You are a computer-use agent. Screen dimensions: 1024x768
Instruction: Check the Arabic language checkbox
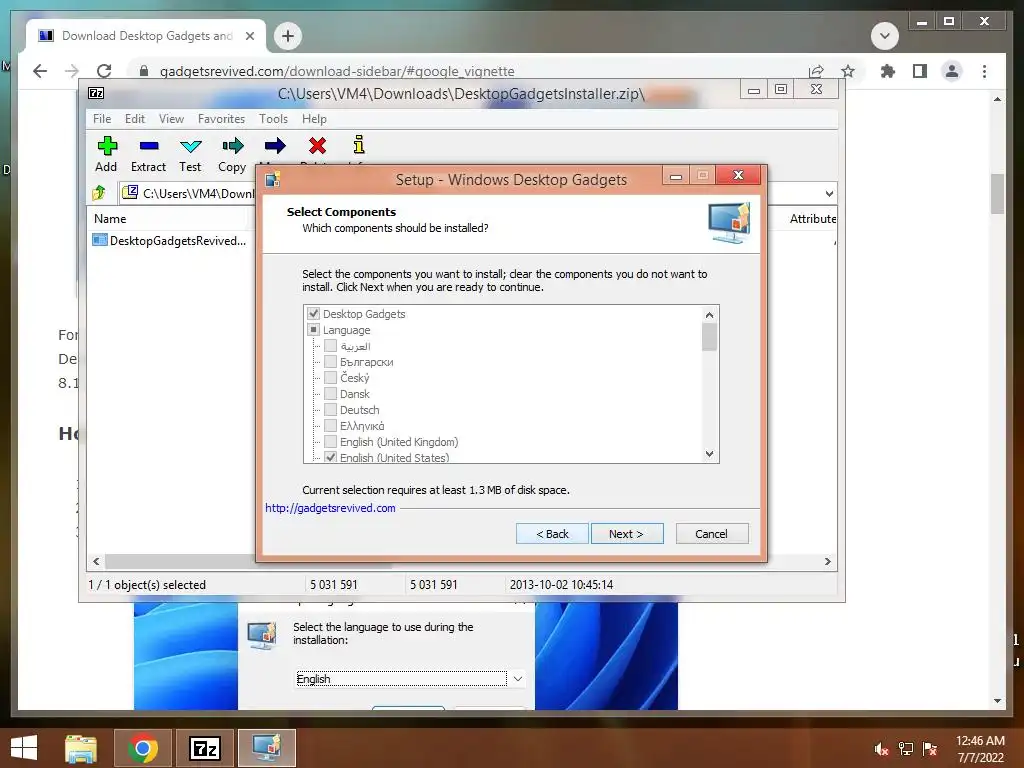pyautogui.click(x=330, y=345)
